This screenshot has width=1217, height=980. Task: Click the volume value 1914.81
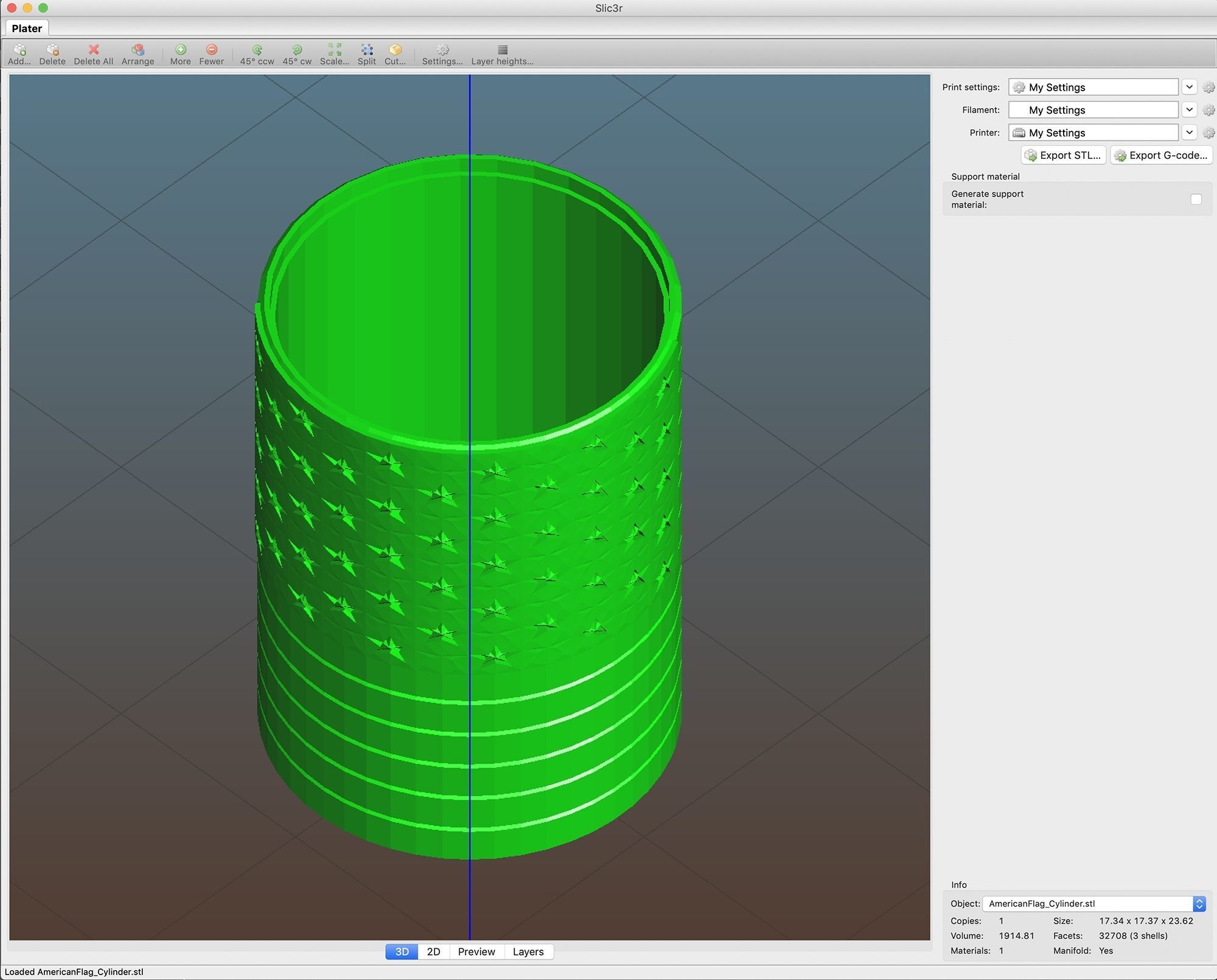point(1016,936)
